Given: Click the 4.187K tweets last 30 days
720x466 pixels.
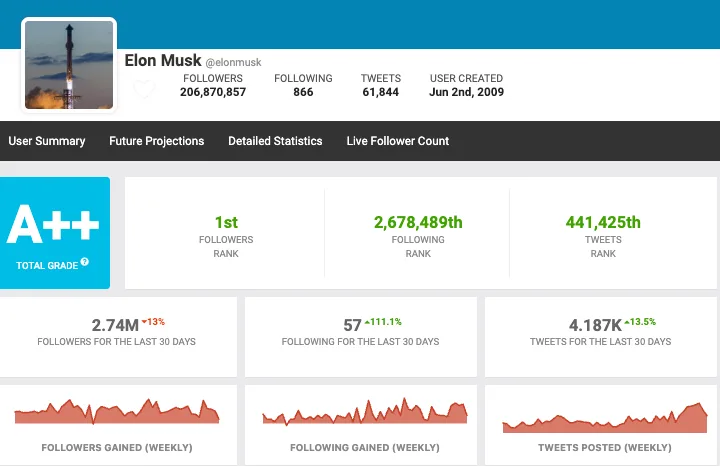Looking at the screenshot, I should click(x=595, y=326).
